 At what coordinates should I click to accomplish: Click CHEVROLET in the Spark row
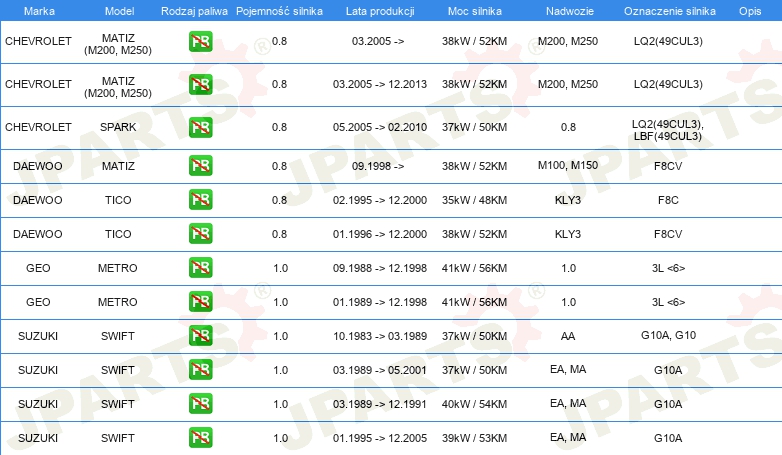38,127
